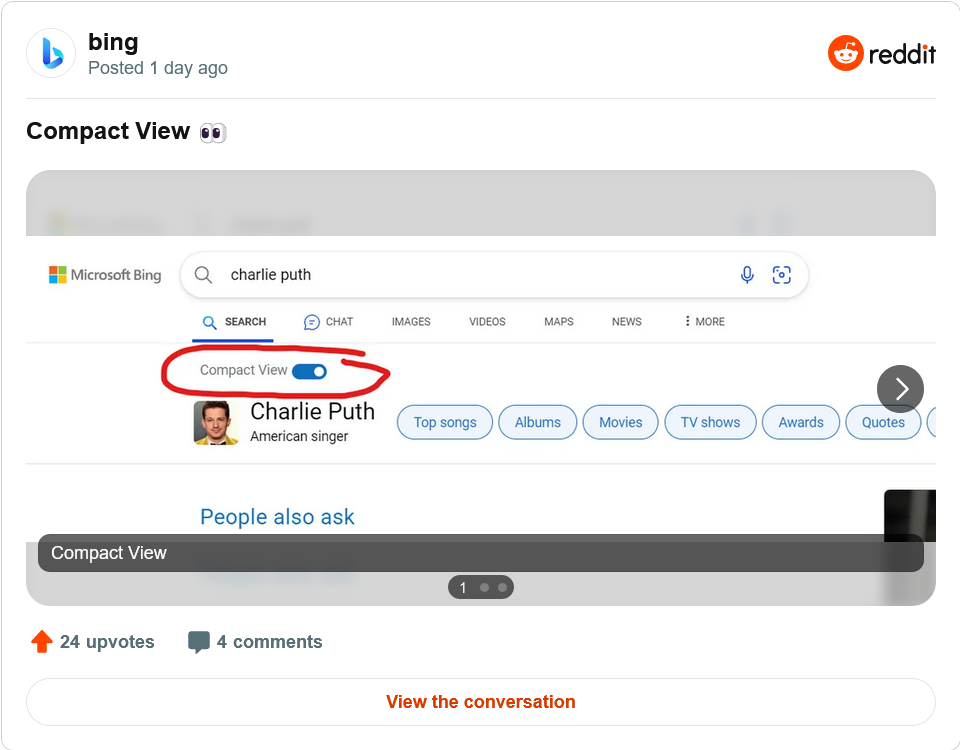
Task: Click the gallery page indicator showing 1
Action: click(x=481, y=588)
